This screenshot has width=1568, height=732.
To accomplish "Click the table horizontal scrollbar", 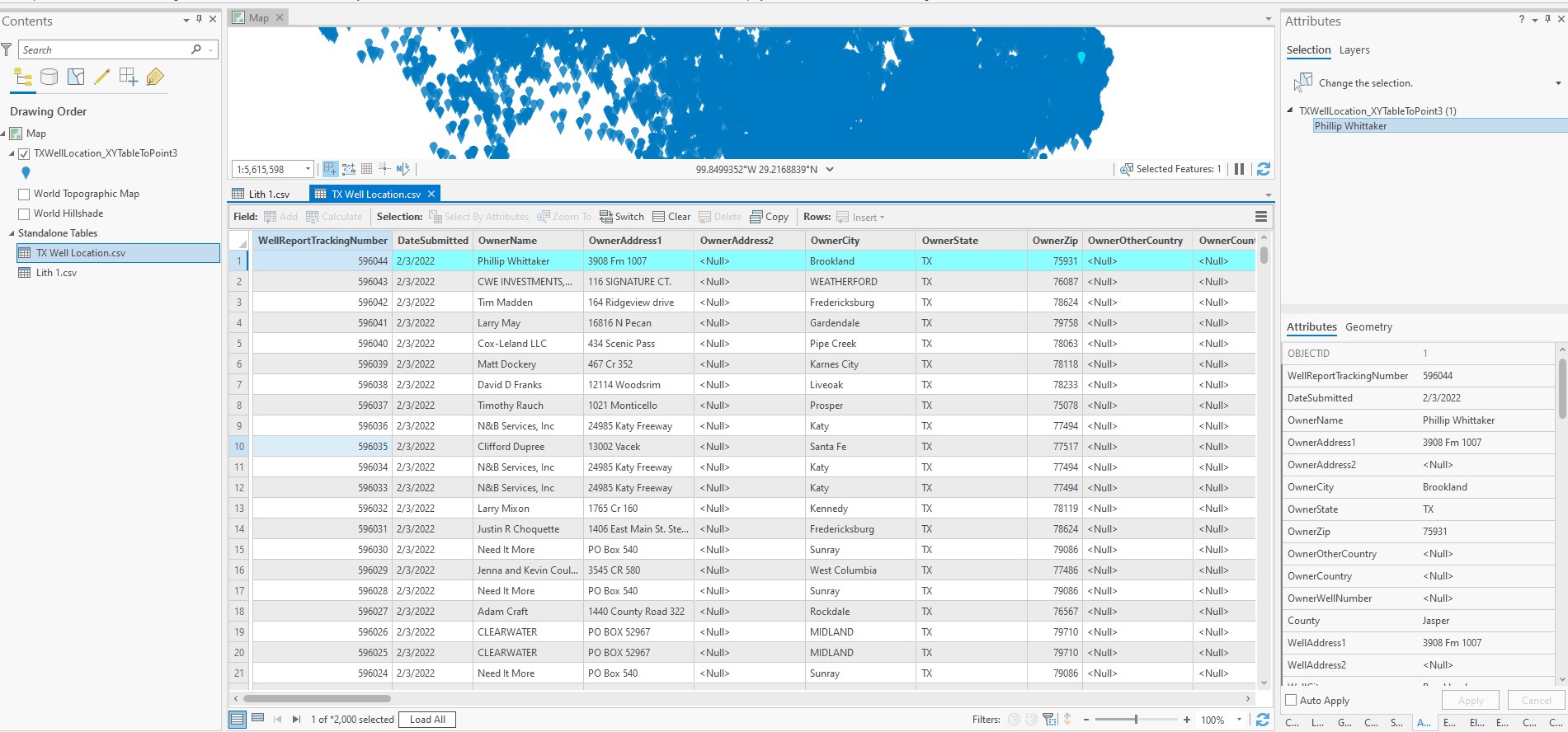I will point(317,698).
